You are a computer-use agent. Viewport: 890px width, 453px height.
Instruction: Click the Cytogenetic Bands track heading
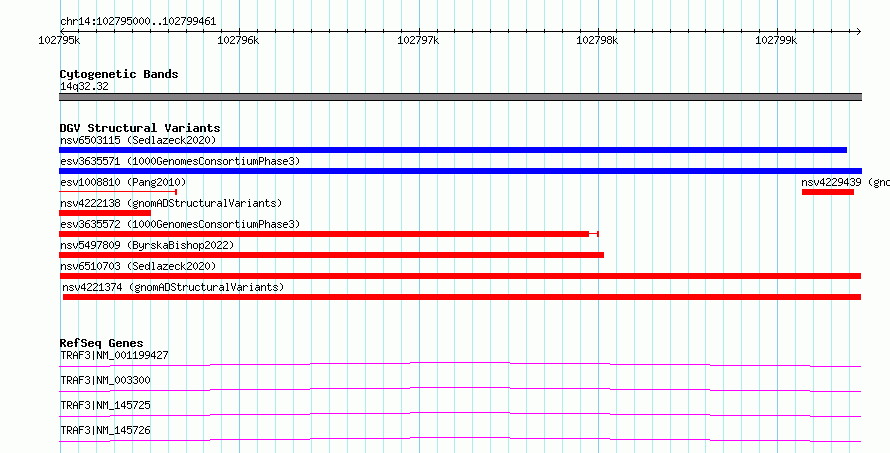pos(119,74)
